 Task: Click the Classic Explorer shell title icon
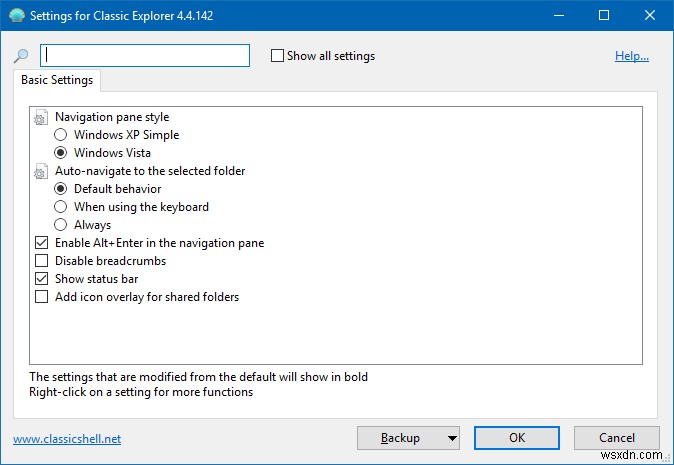pos(16,16)
